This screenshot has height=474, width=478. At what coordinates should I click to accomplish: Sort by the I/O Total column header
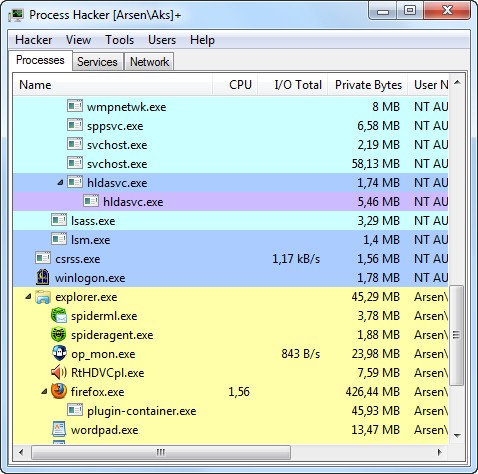point(293,85)
